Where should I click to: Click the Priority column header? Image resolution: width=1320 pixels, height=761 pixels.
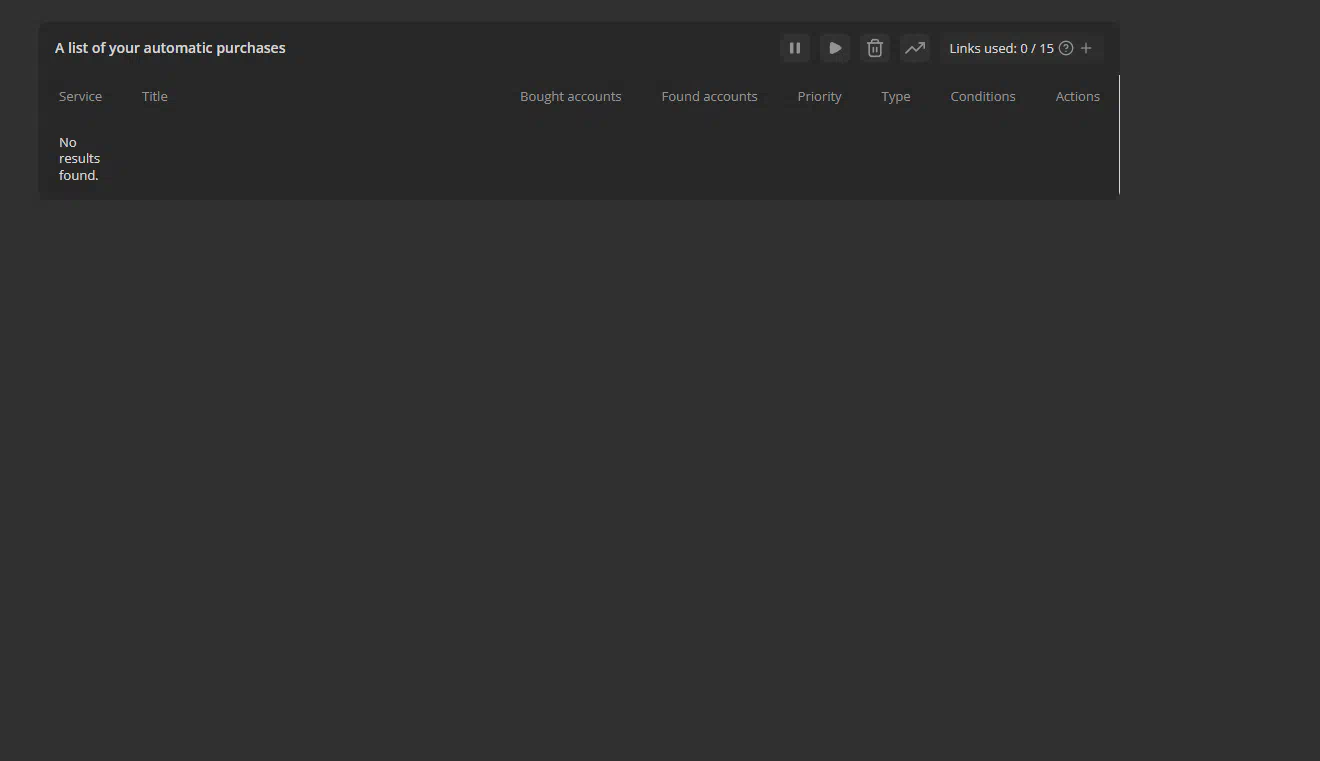click(820, 97)
